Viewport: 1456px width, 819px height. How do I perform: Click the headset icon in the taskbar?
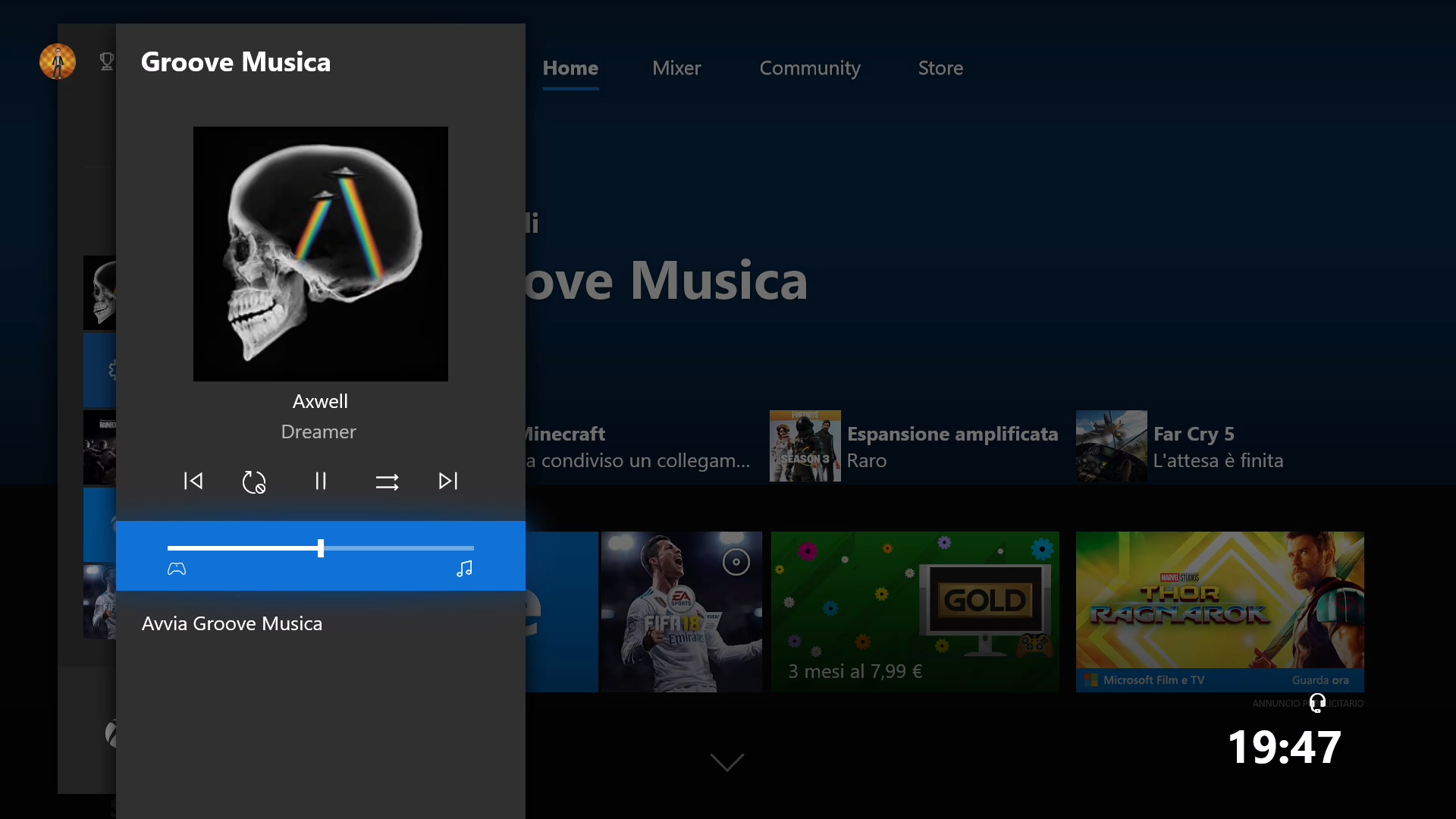coord(1317,702)
